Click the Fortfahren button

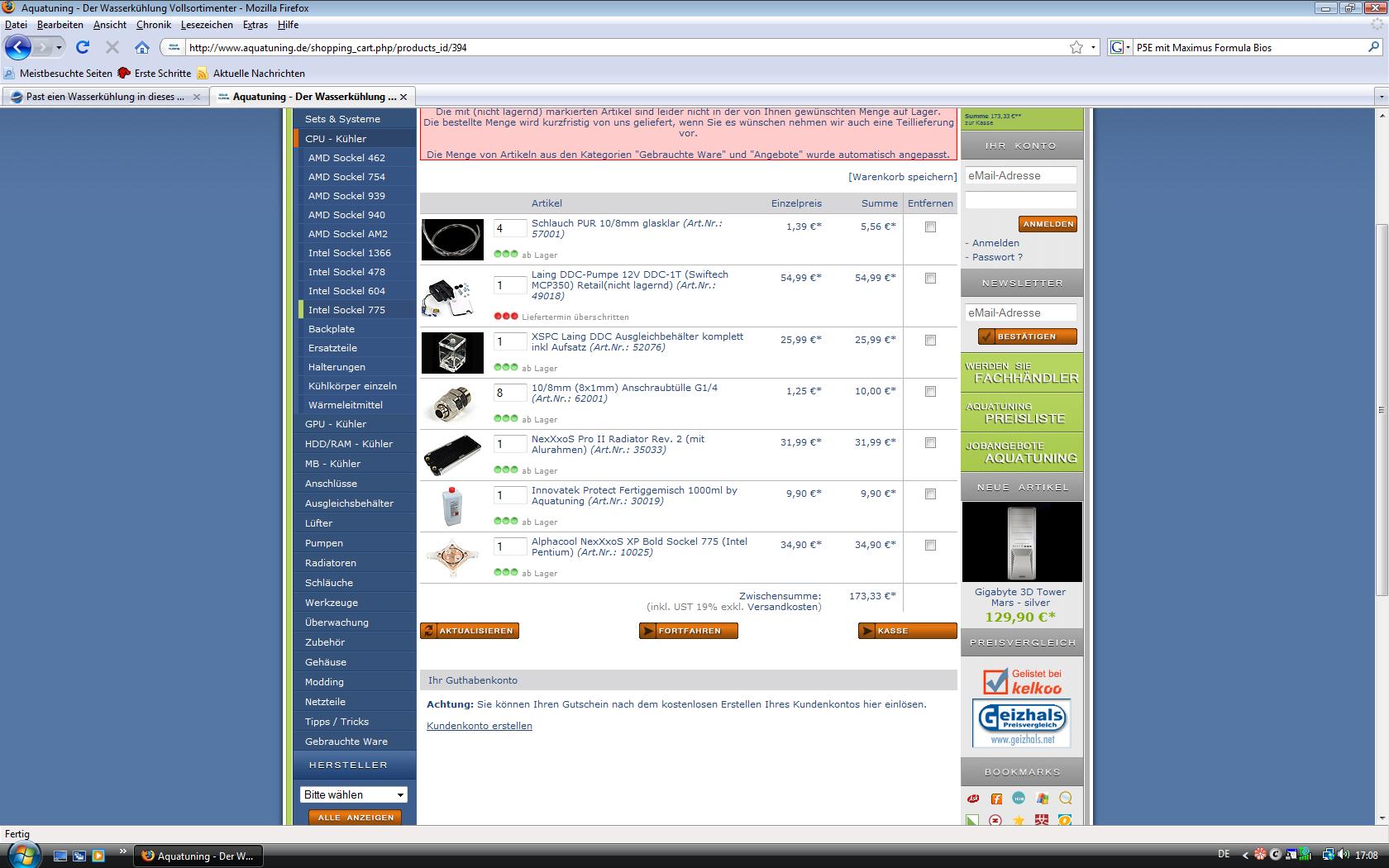pos(688,631)
